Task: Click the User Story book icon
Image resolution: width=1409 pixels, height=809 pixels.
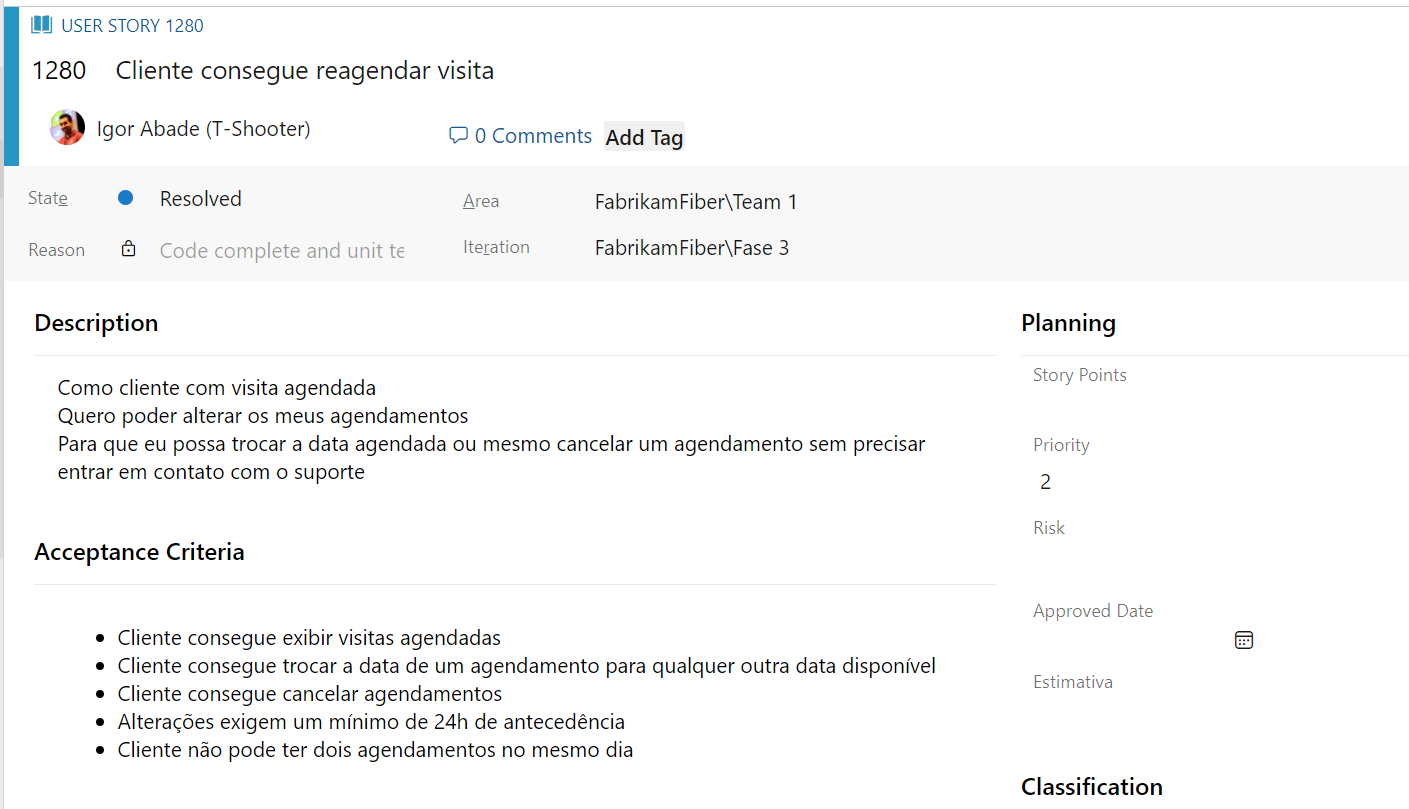Action: [x=41, y=25]
